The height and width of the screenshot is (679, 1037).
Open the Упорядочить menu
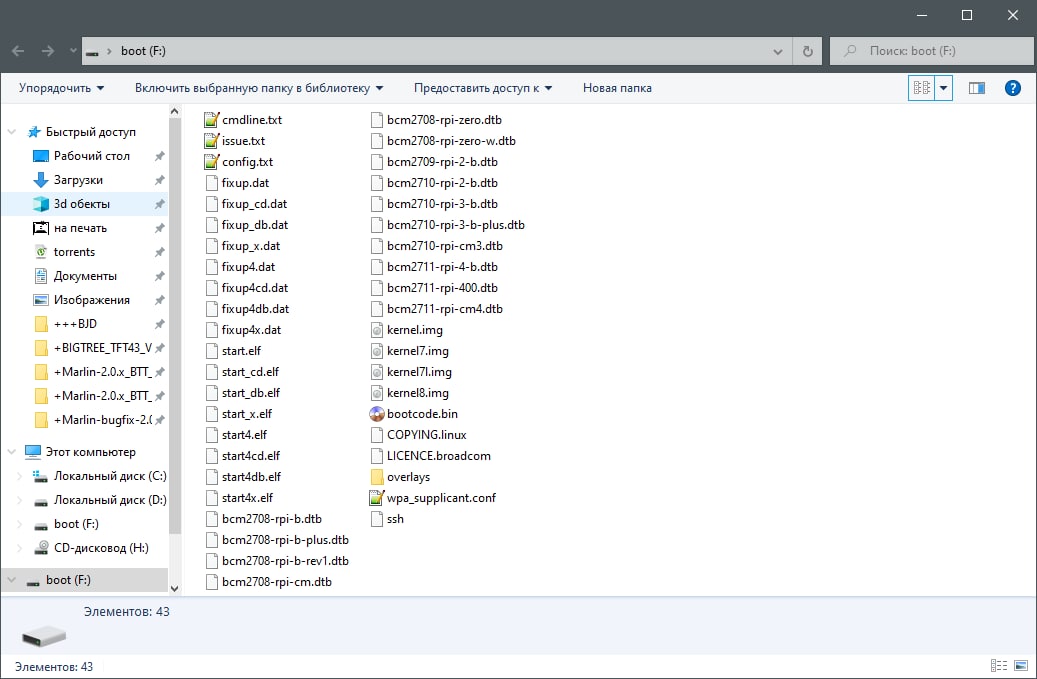coord(61,88)
